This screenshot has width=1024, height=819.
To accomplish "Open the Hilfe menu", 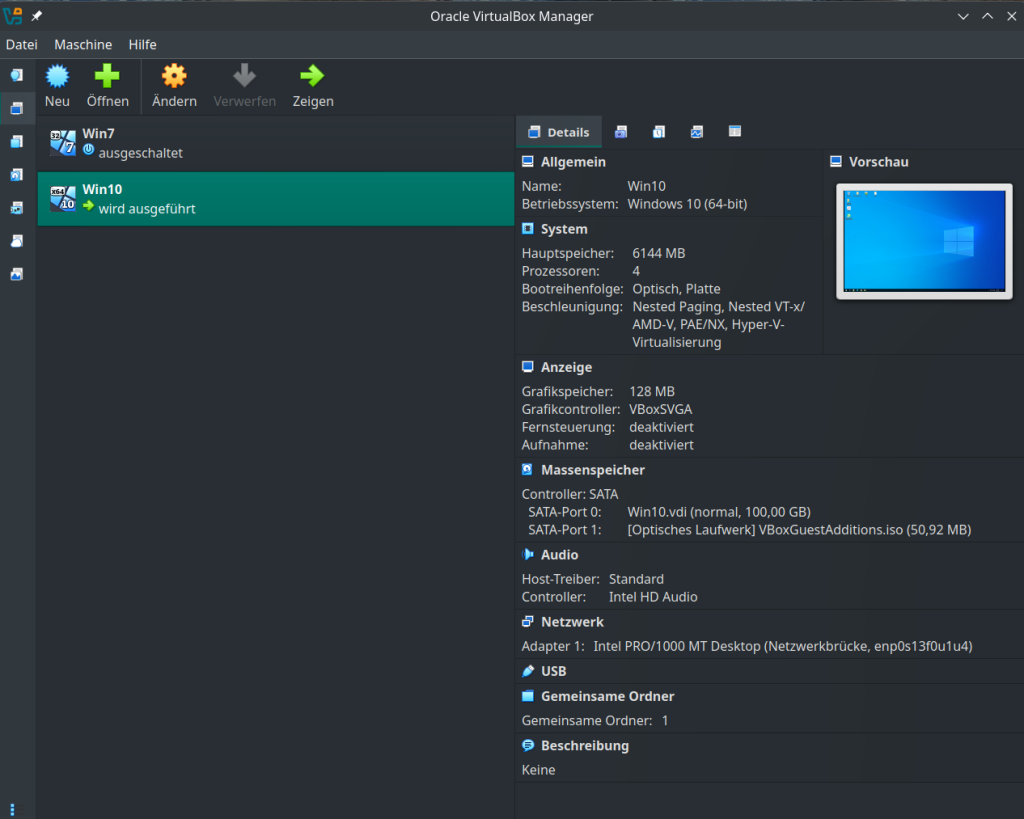I will pos(142,44).
